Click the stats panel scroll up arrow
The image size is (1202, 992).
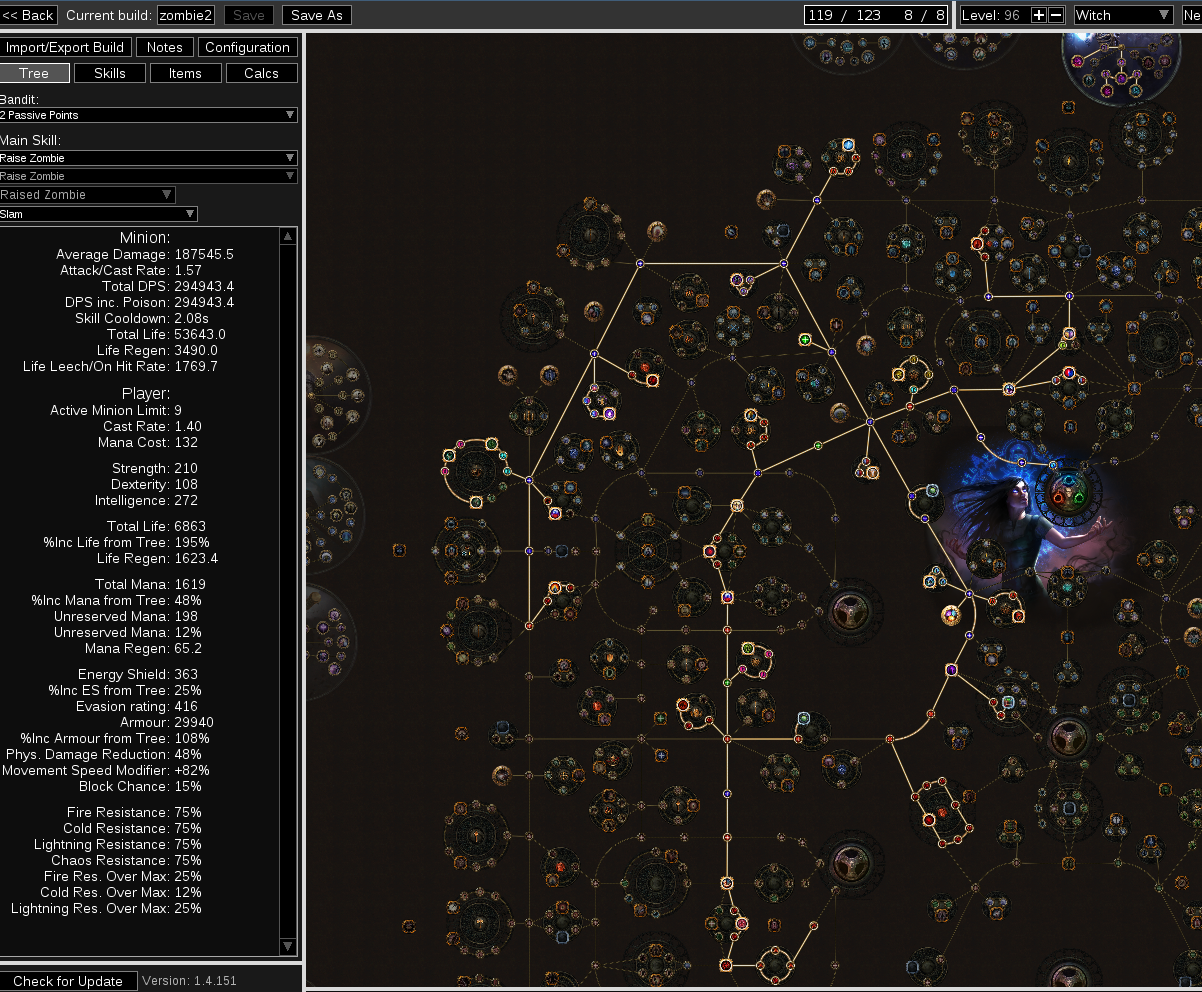coord(288,237)
